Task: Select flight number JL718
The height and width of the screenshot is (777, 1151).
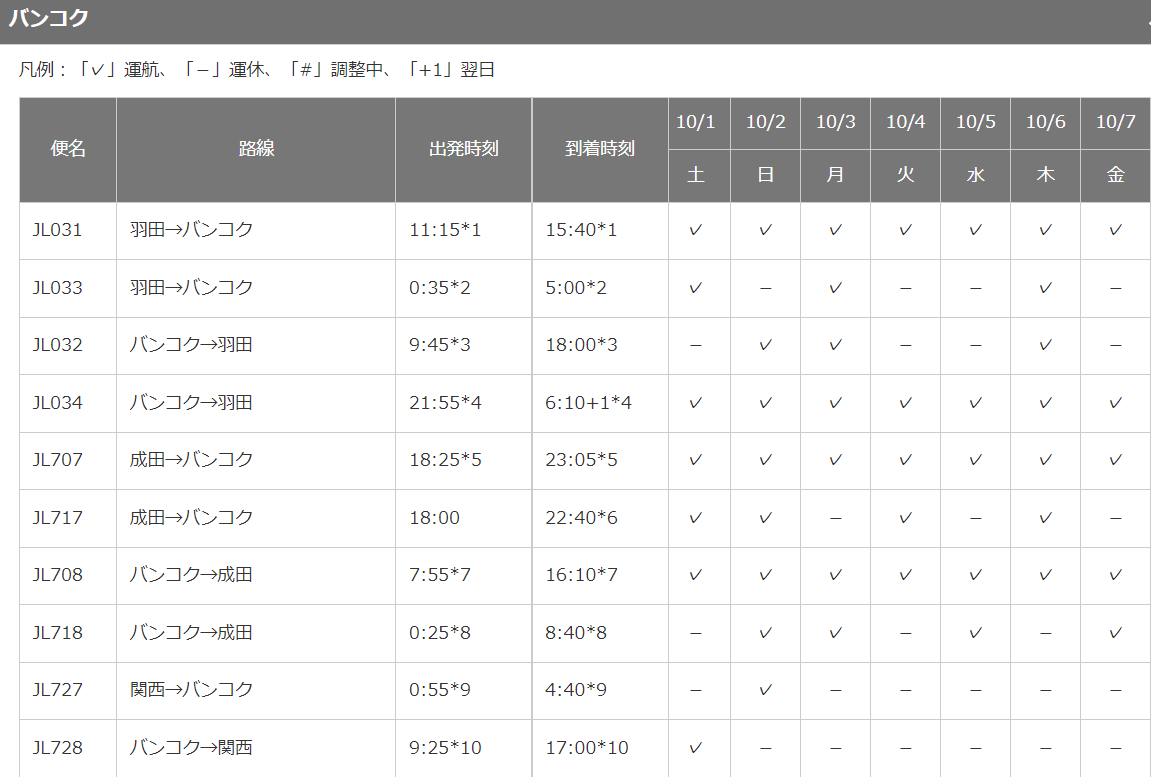Action: [x=57, y=632]
